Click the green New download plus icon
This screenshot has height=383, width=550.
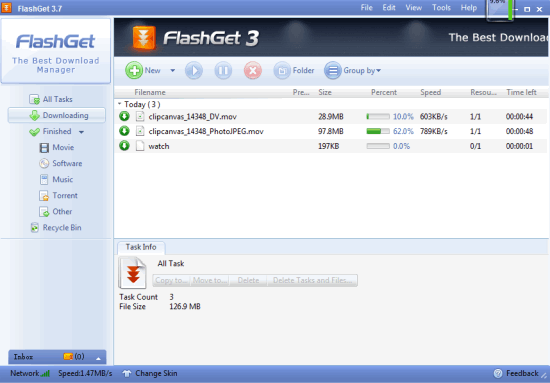(x=134, y=70)
